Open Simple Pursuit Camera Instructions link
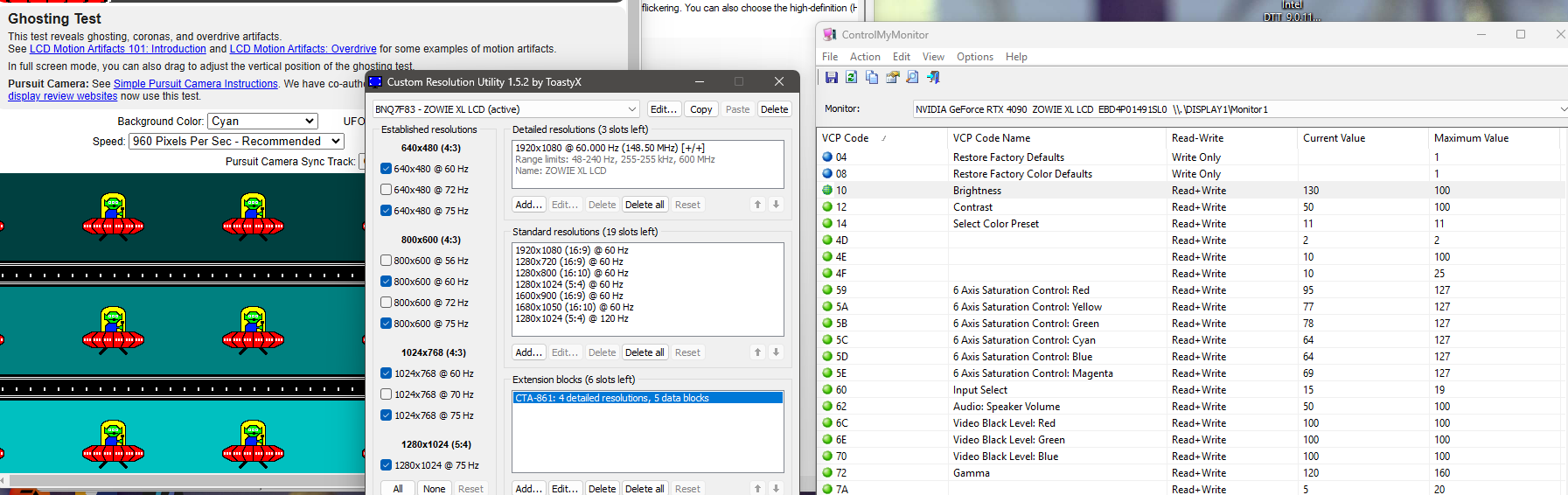The height and width of the screenshot is (495, 1568). [x=196, y=84]
